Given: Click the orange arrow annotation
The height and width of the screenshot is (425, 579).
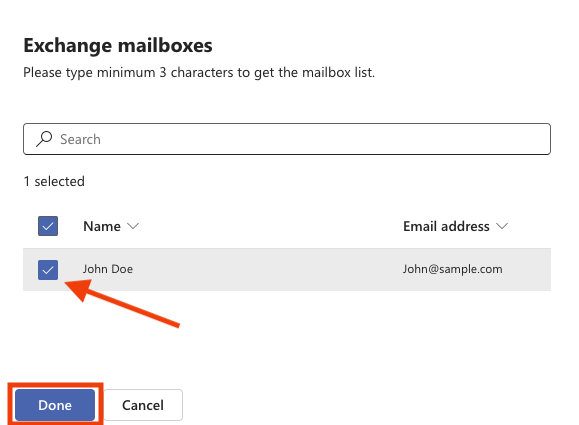Looking at the screenshot, I should pyautogui.click(x=122, y=303).
